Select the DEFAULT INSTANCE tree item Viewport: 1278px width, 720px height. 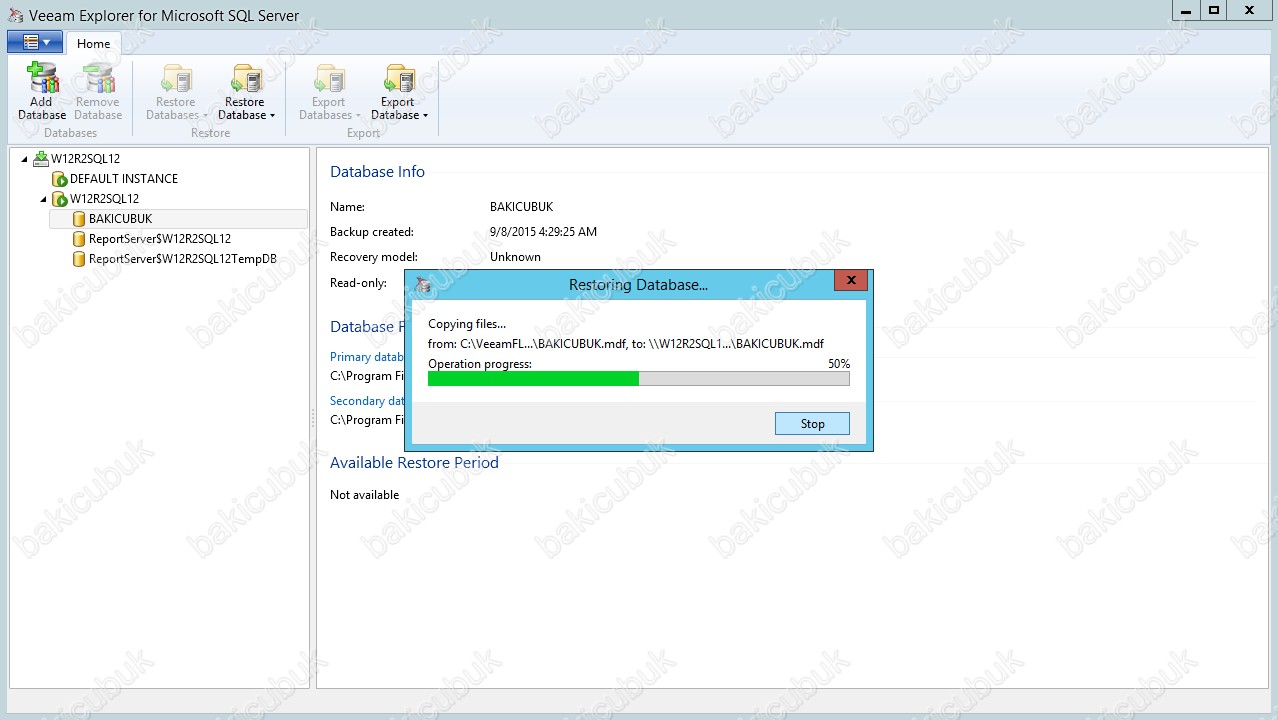124,179
